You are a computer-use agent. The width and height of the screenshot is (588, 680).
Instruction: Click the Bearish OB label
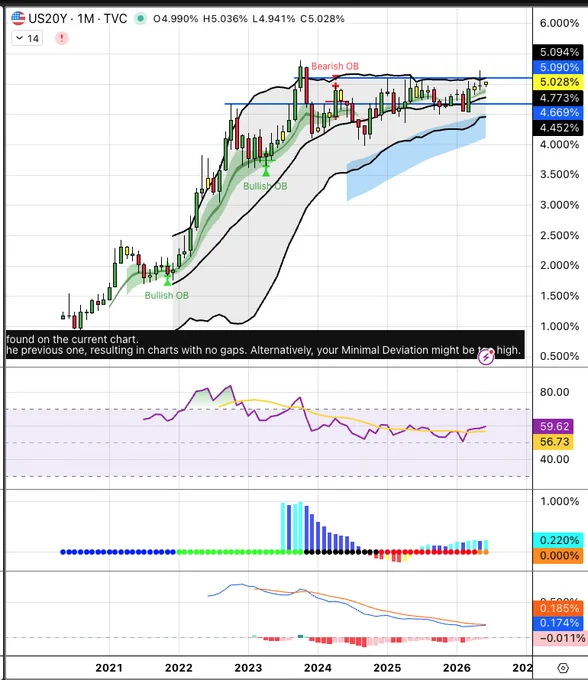[x=335, y=66]
